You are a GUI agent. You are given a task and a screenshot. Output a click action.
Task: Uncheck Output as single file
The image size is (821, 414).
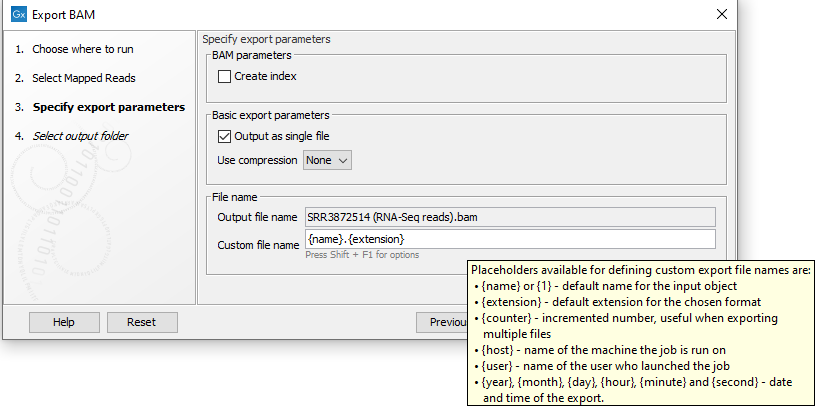[225, 136]
